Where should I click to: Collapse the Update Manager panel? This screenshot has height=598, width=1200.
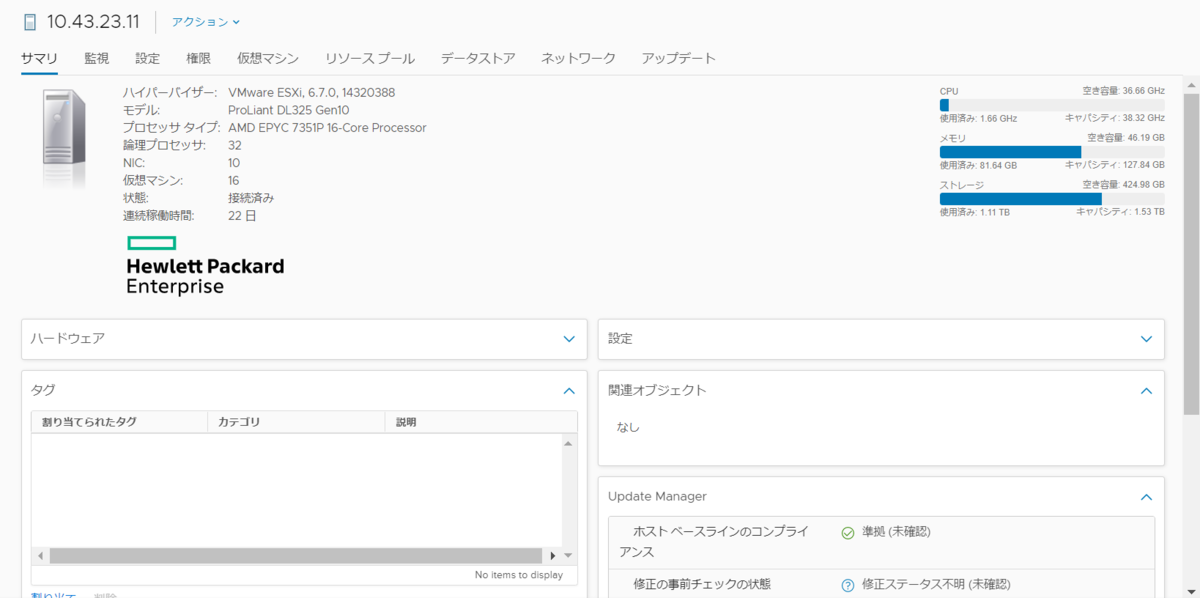[x=1146, y=497]
